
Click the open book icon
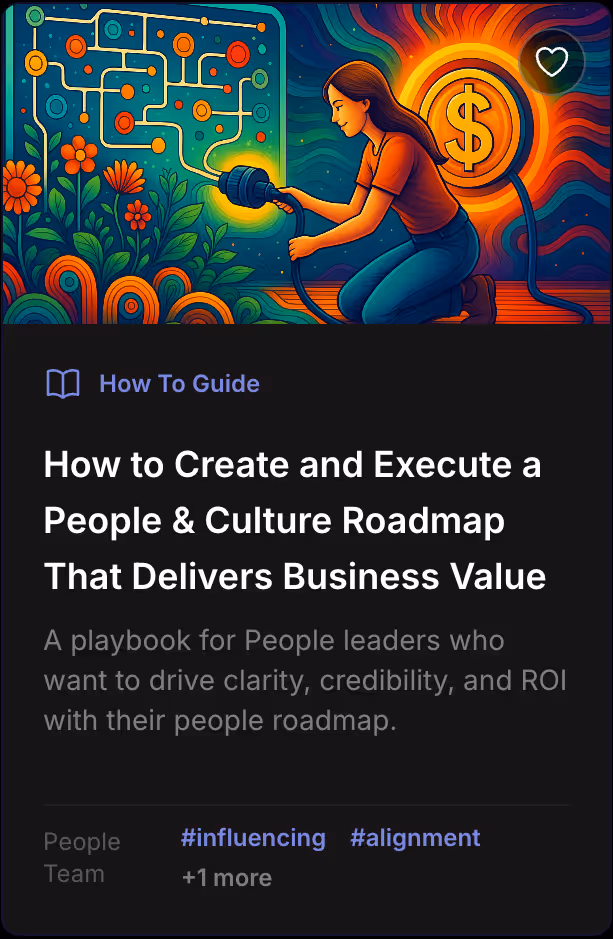63,384
